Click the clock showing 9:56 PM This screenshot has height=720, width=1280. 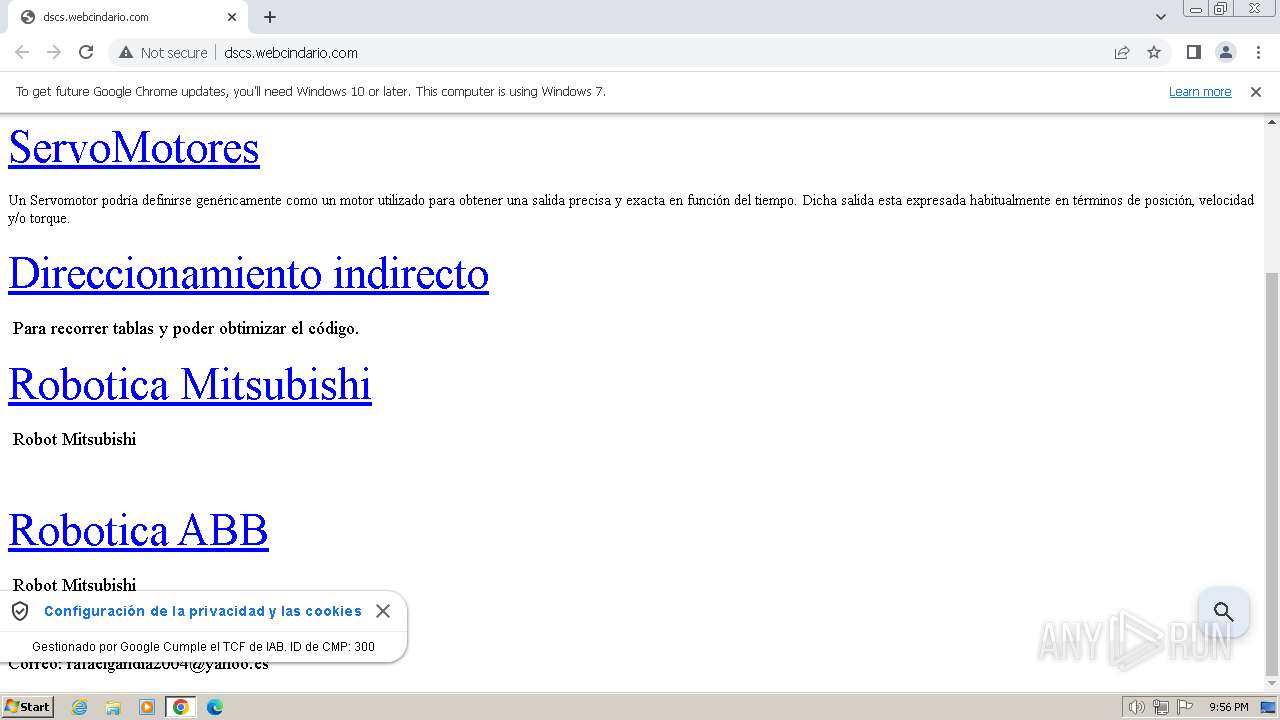point(1228,707)
